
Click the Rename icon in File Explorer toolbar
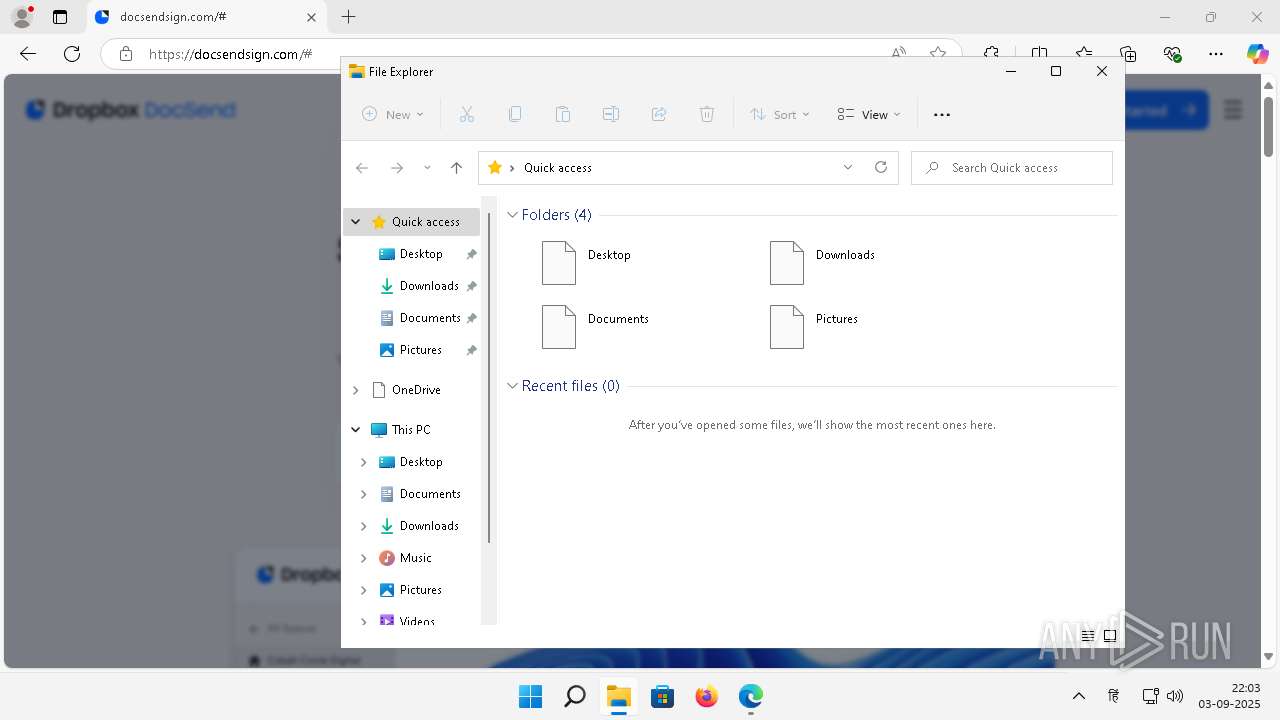point(611,115)
